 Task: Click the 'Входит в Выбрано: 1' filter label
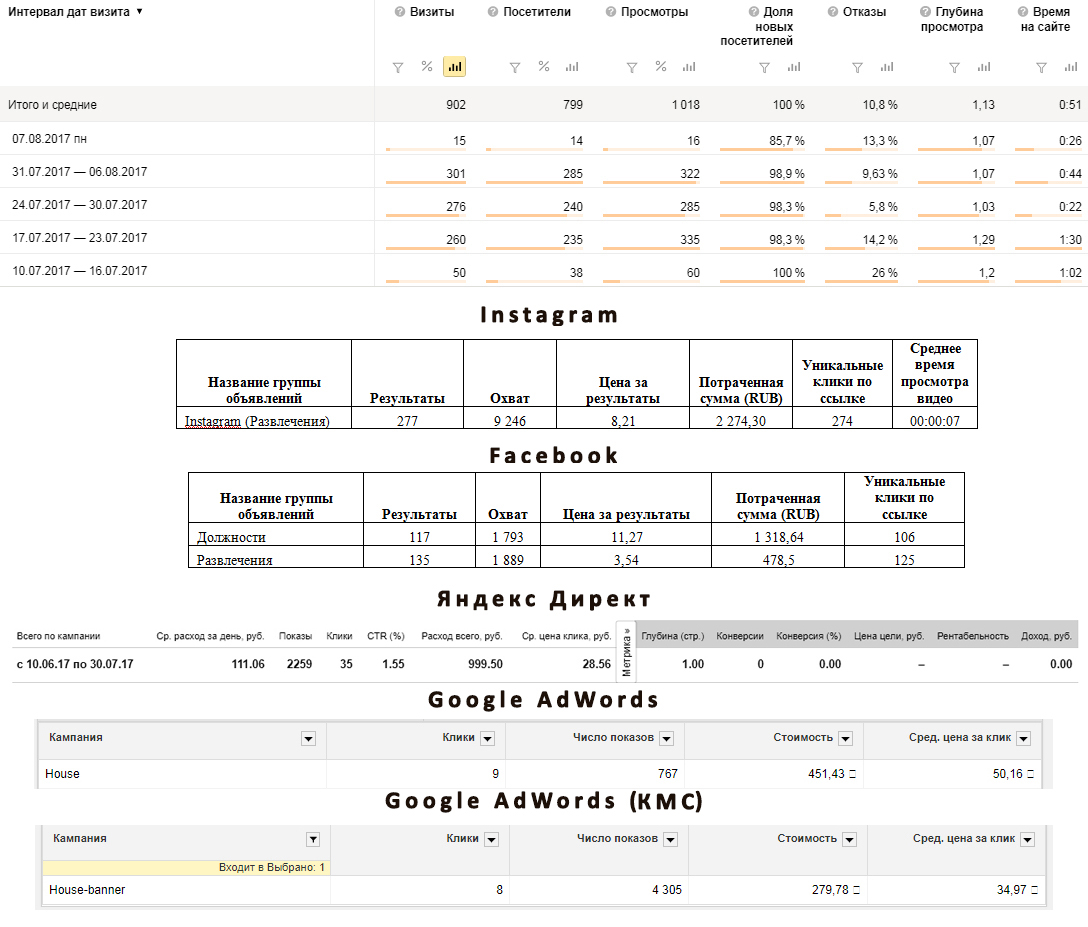coord(271,867)
